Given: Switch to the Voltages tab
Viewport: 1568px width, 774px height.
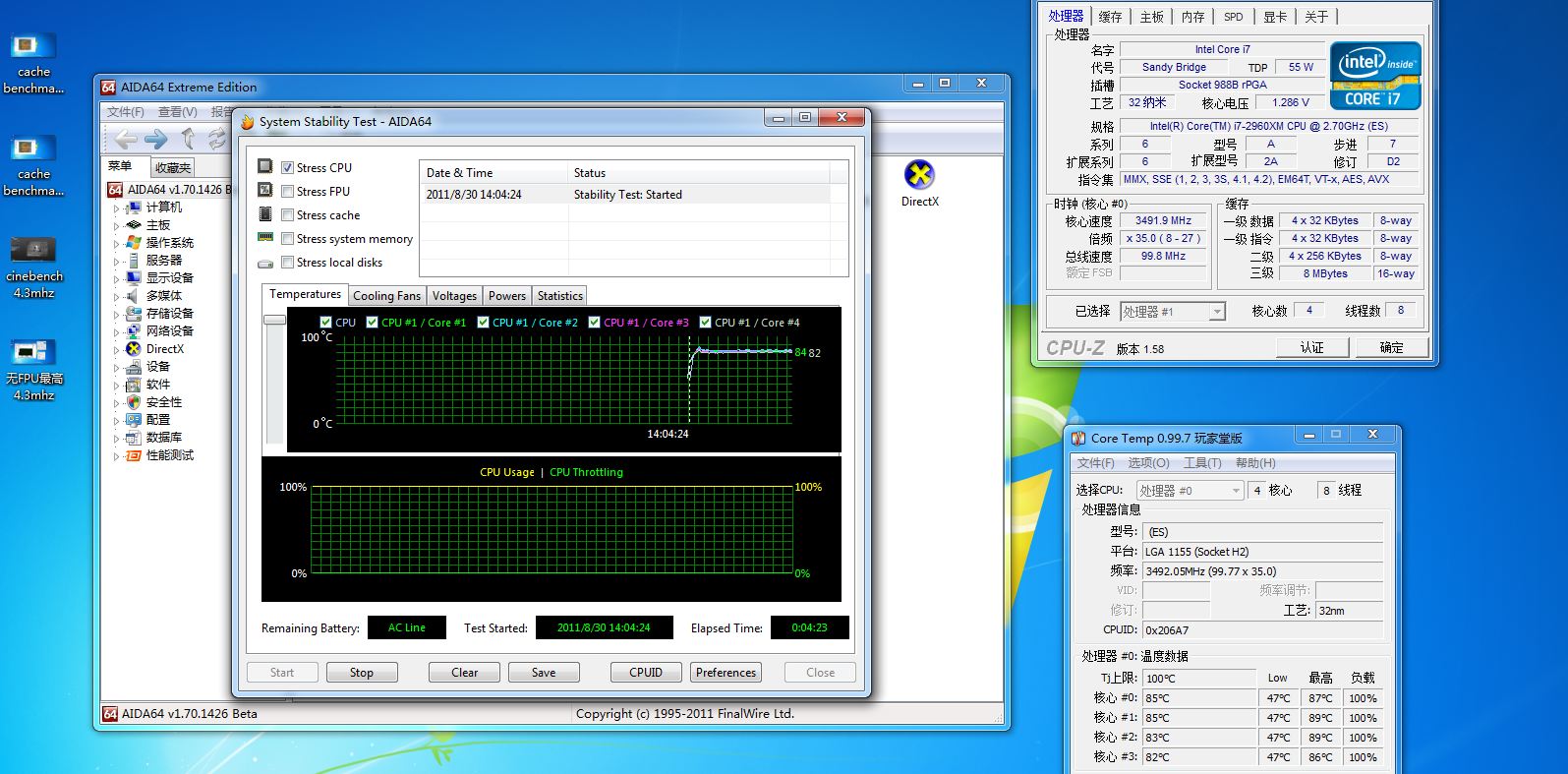Looking at the screenshot, I should [x=454, y=296].
